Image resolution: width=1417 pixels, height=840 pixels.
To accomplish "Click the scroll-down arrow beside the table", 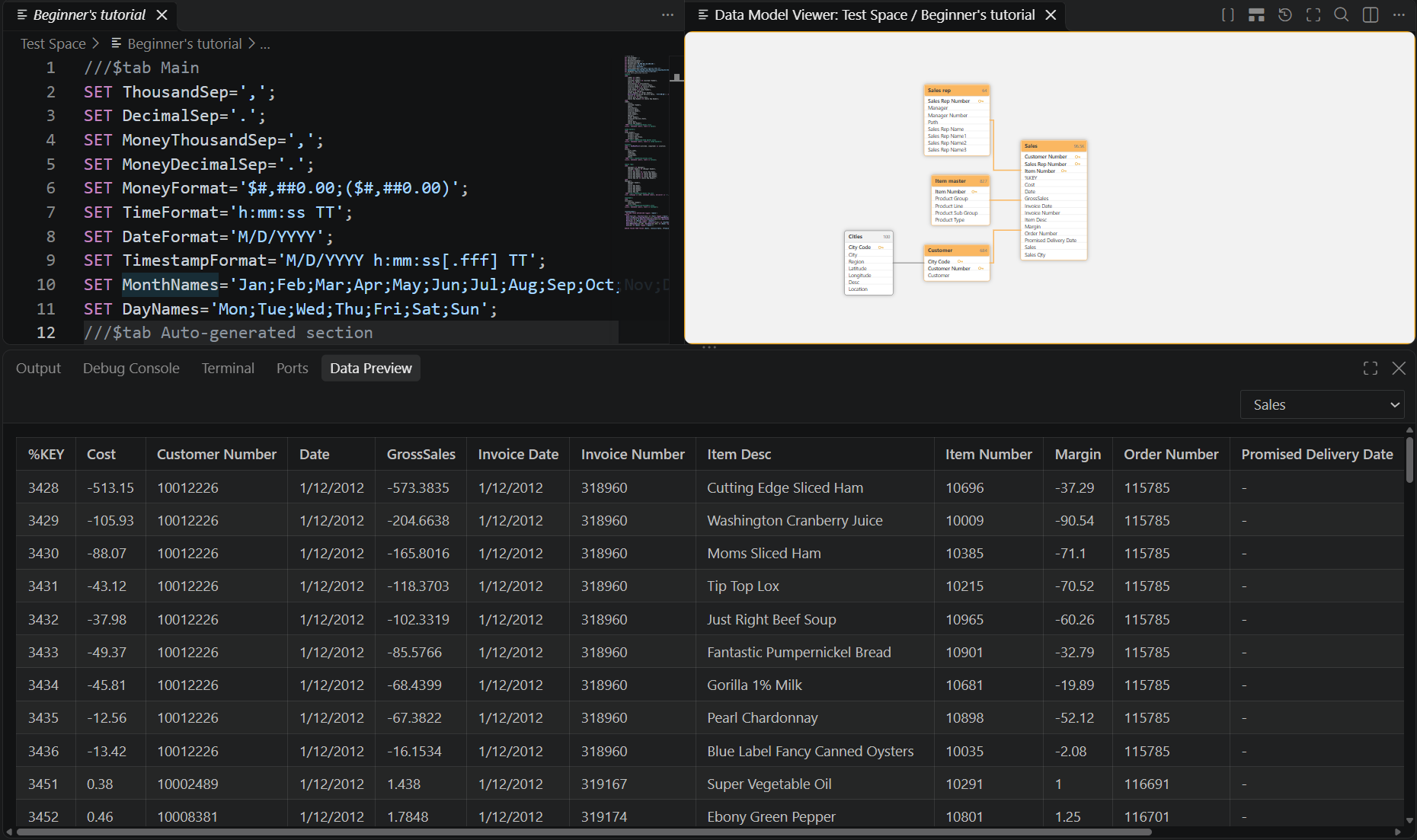I will coord(1409,820).
